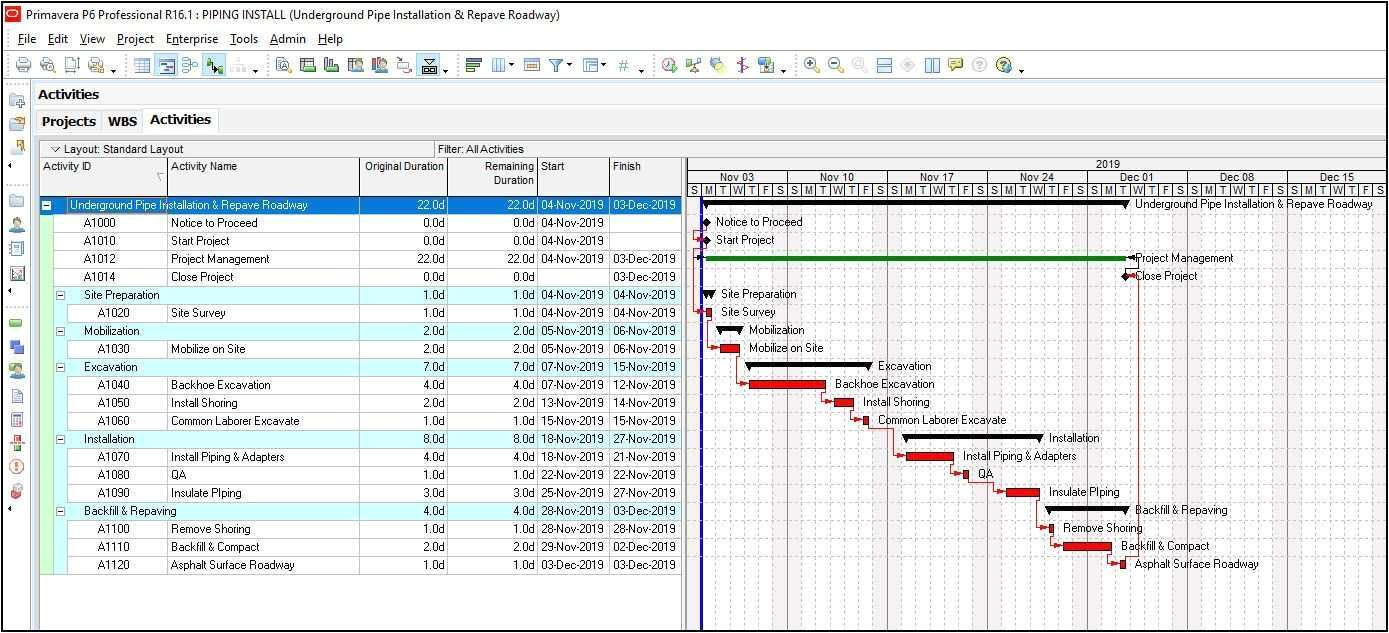Image resolution: width=1389 pixels, height=633 pixels.
Task: Switch to the WBS tab
Action: click(x=122, y=120)
